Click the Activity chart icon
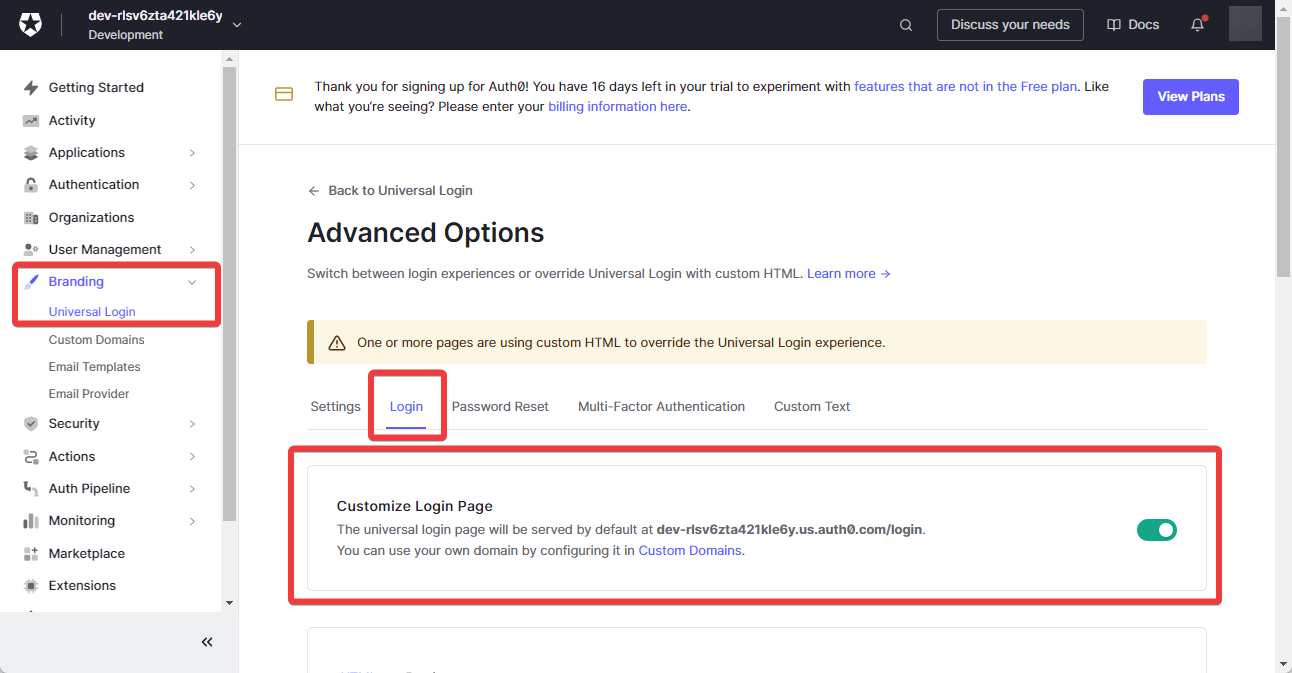1292x673 pixels. point(31,121)
